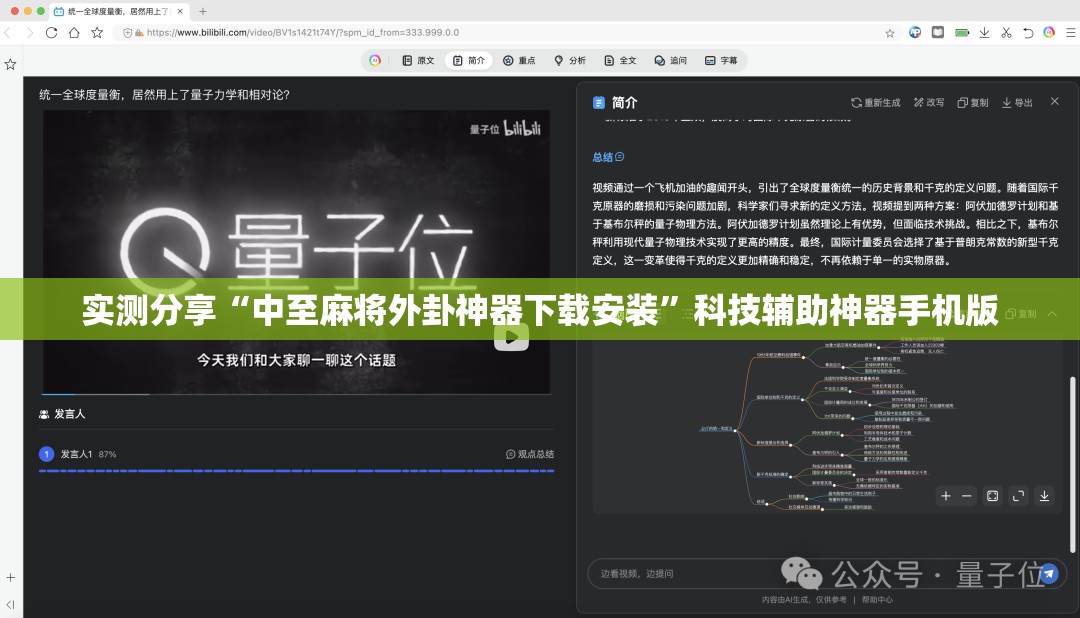Click the 改写 rewrite button

(928, 103)
